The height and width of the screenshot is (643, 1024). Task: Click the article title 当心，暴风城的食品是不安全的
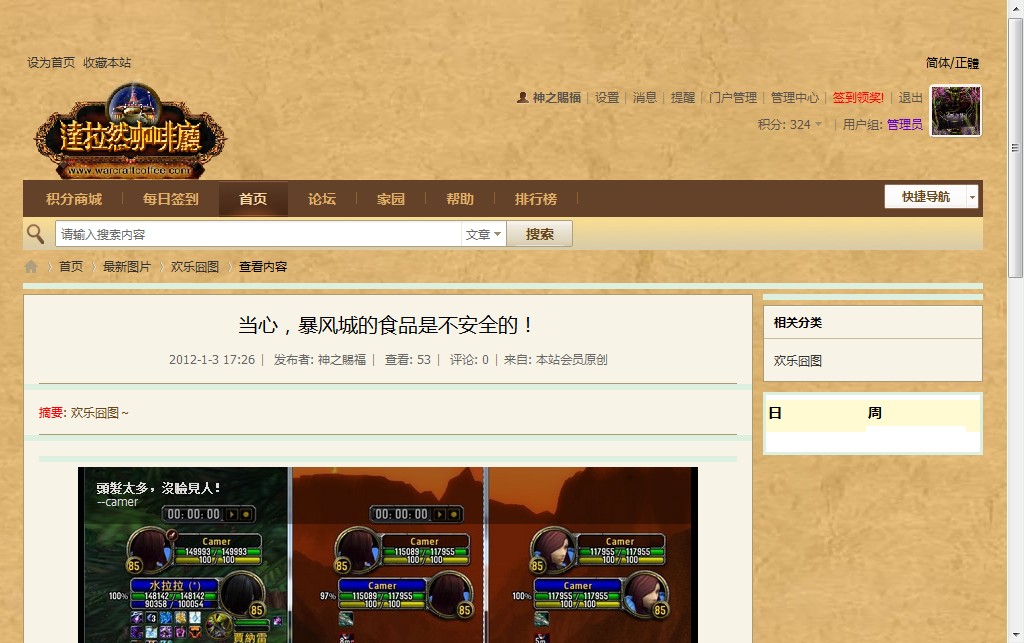point(387,324)
